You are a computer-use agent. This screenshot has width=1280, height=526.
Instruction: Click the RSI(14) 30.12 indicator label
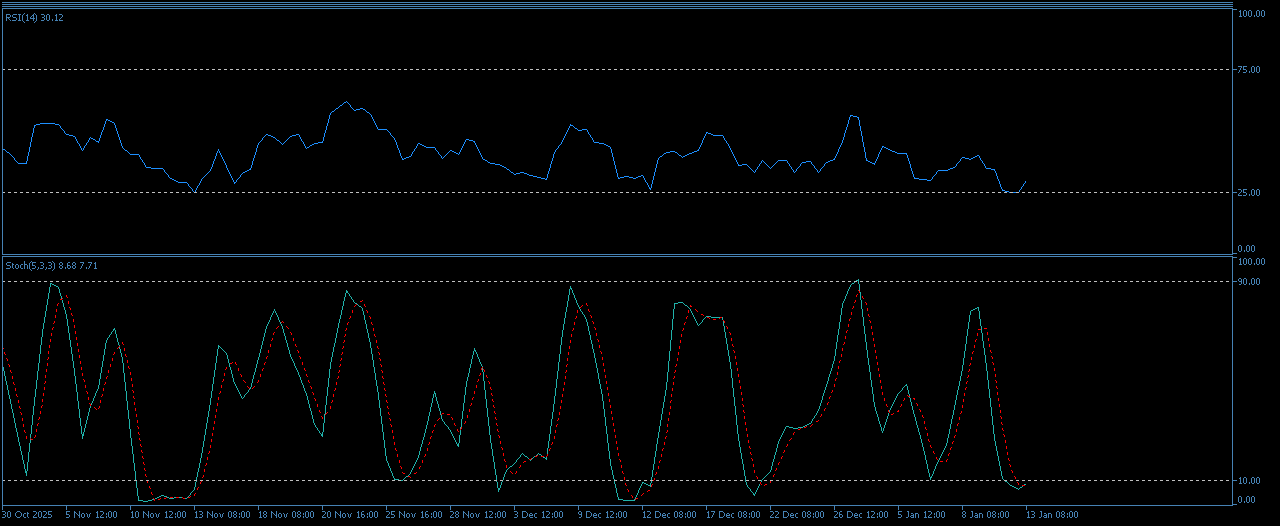click(35, 17)
